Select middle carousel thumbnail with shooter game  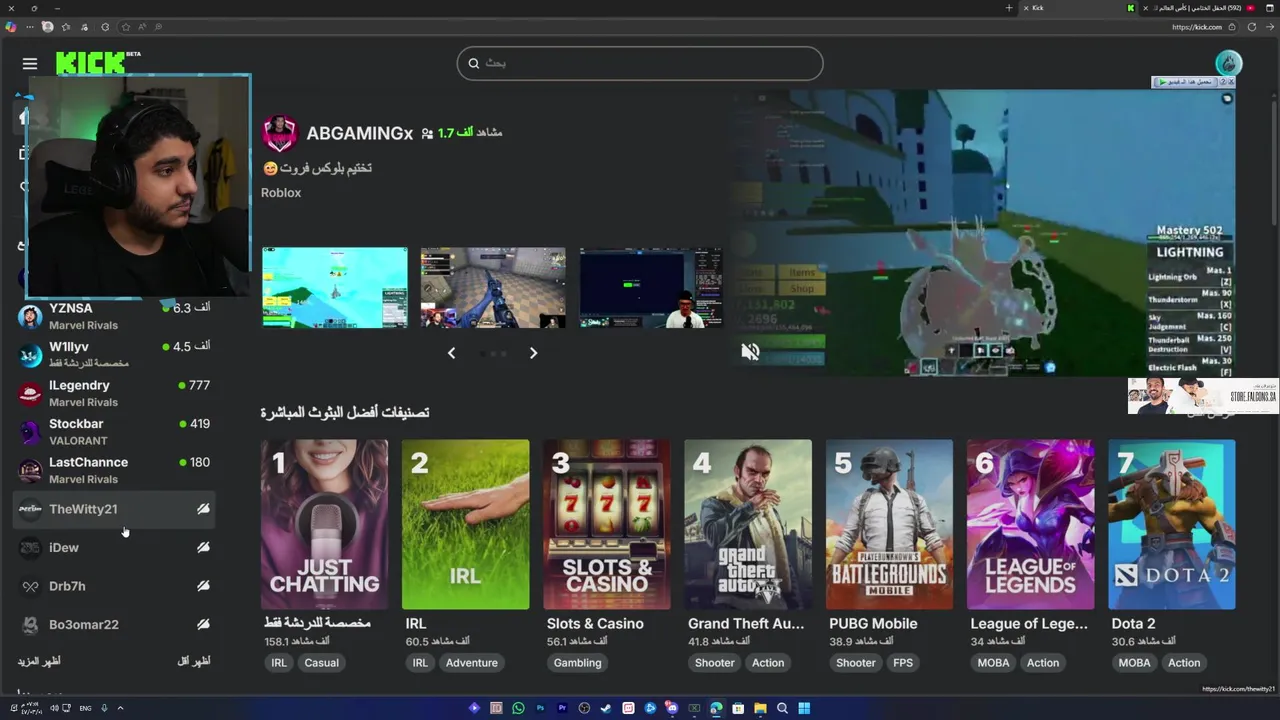(x=493, y=287)
